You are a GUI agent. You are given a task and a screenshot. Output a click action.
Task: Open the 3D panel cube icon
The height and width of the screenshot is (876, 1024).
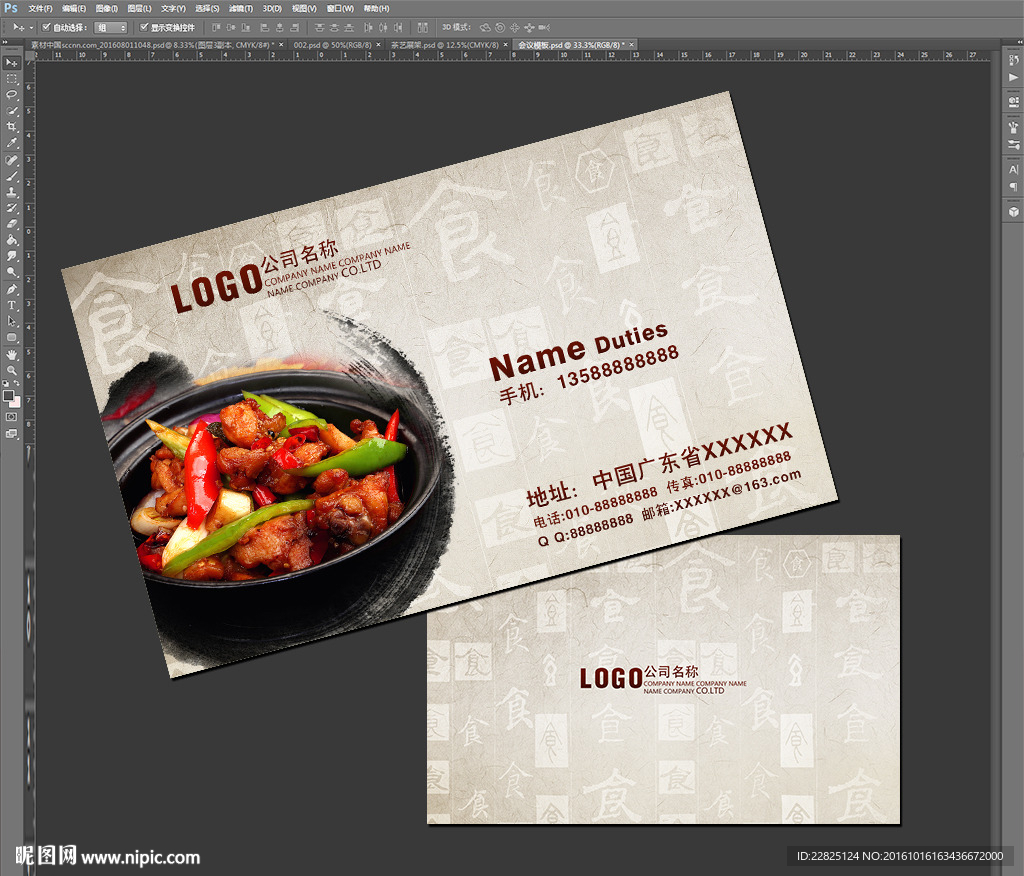(x=1014, y=212)
